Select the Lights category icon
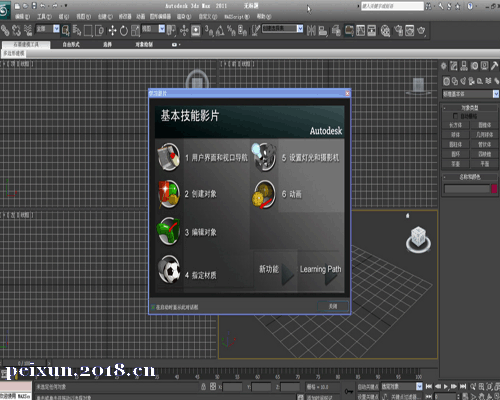500x400 pixels. 463,81
